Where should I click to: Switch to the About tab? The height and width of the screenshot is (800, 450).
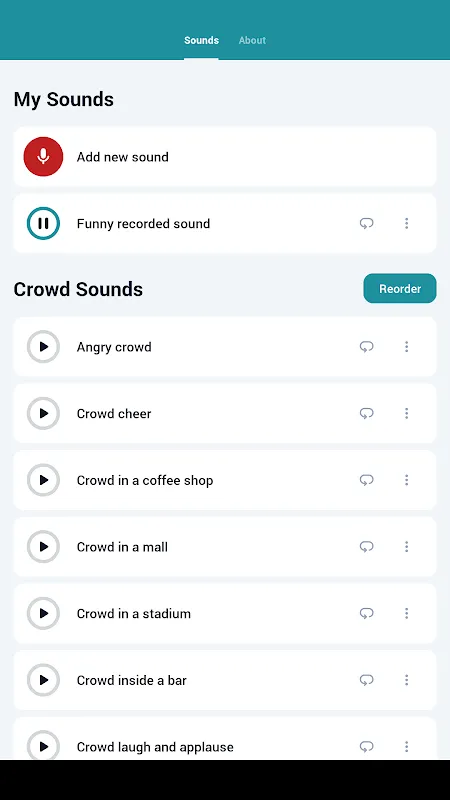click(252, 40)
